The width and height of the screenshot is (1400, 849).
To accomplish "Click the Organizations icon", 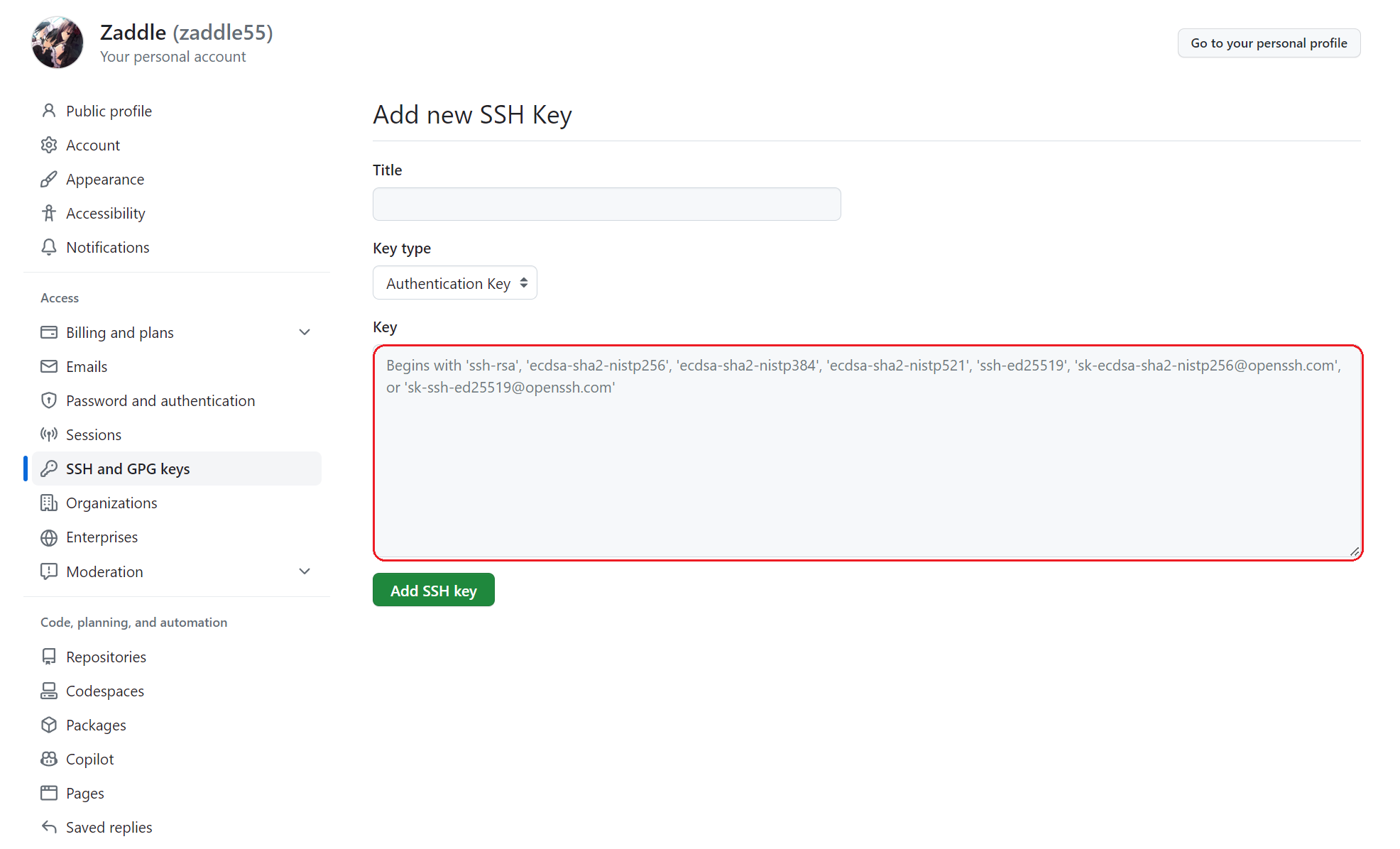I will point(48,502).
